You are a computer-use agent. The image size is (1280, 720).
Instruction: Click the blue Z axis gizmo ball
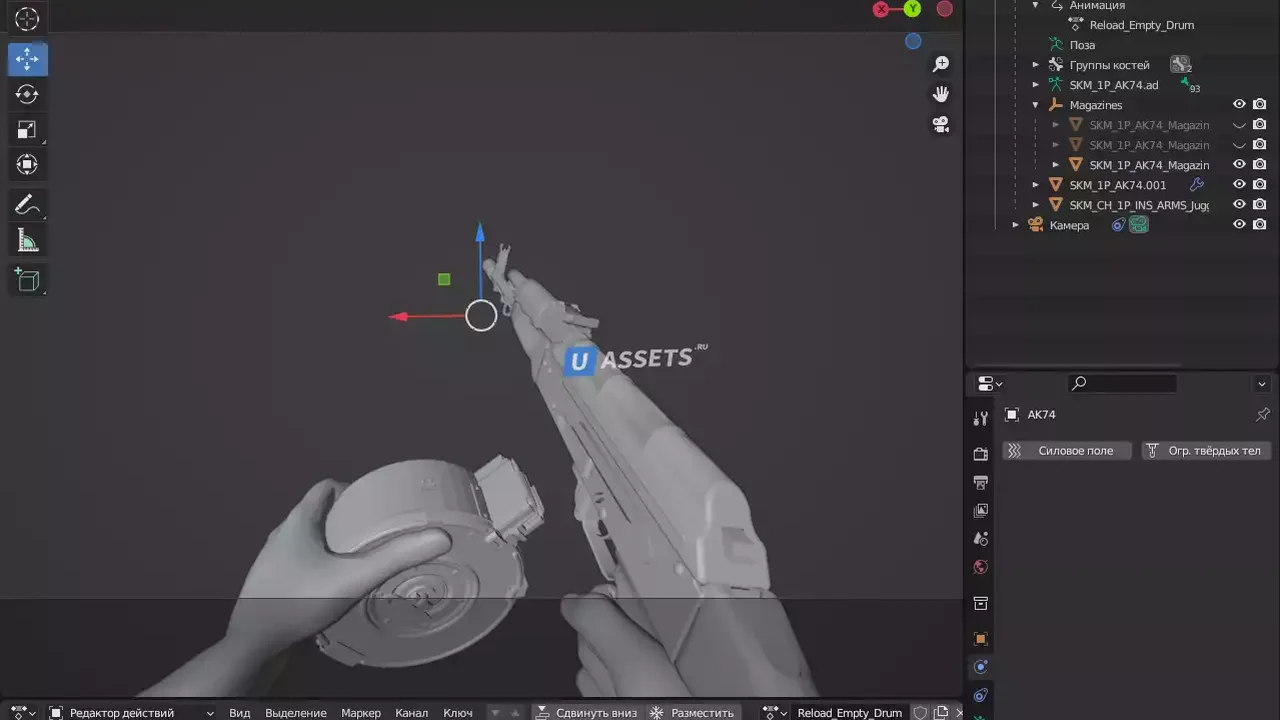pos(913,41)
